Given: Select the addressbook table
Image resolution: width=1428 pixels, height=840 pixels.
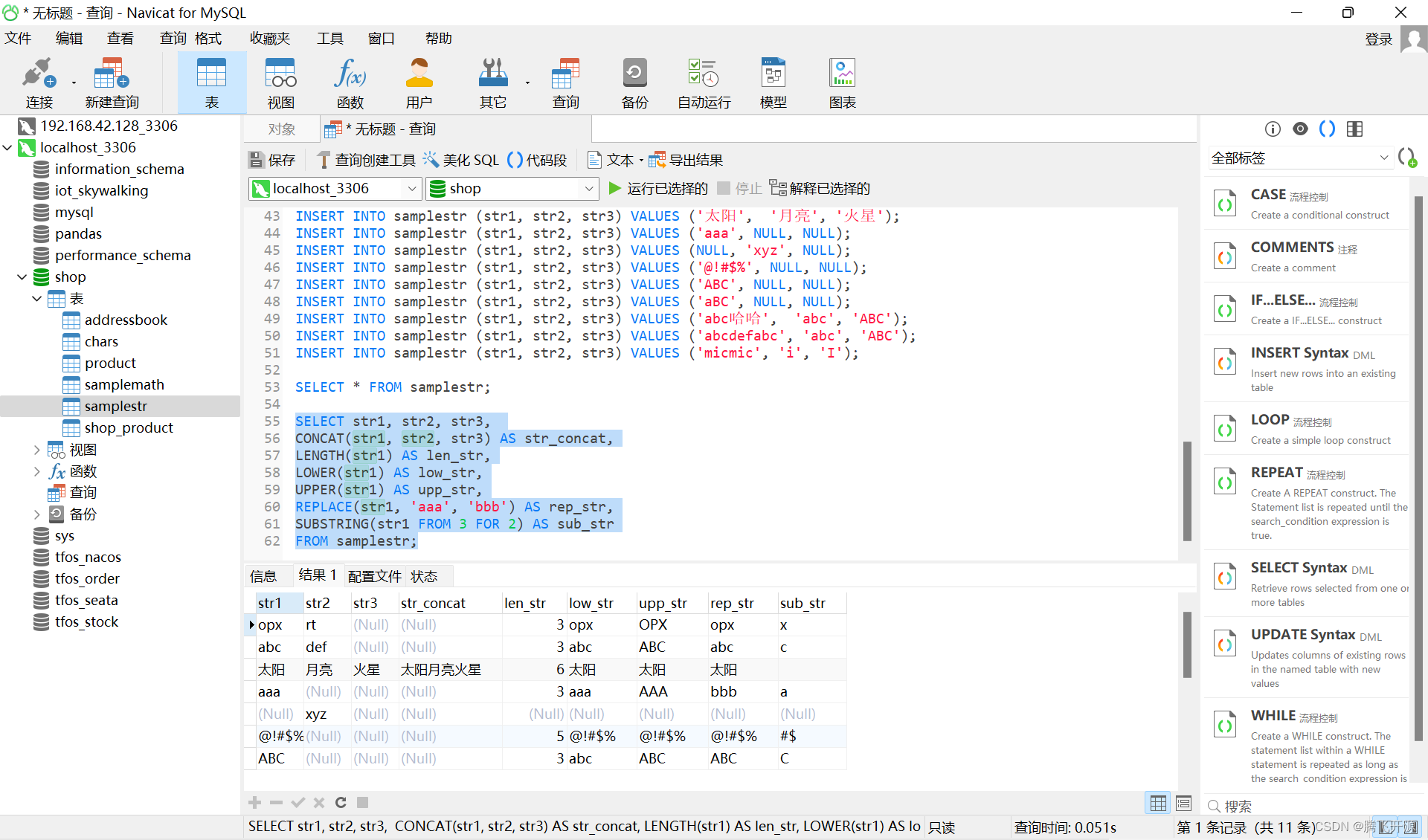Looking at the screenshot, I should 126,320.
